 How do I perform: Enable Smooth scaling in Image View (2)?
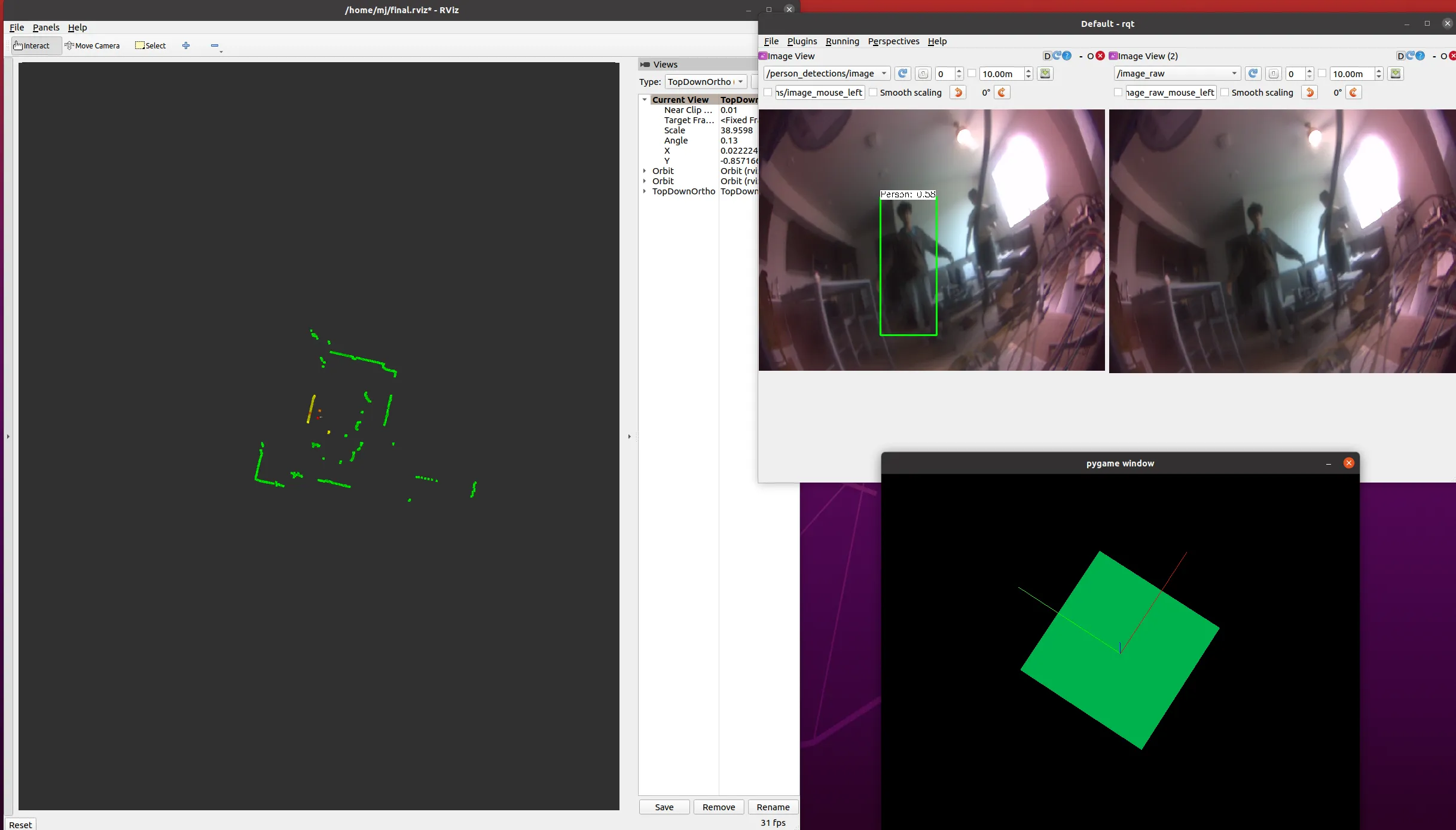(1225, 92)
